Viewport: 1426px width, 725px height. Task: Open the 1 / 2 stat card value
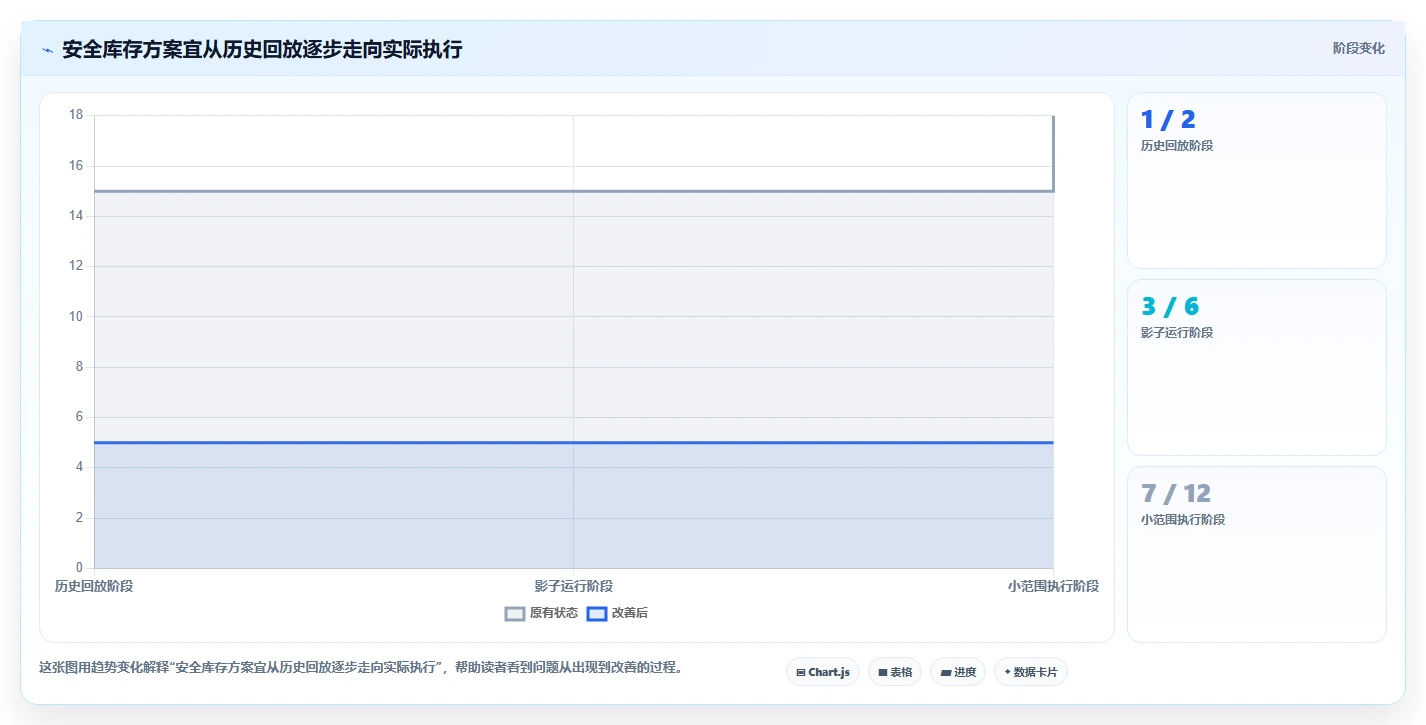click(1168, 120)
